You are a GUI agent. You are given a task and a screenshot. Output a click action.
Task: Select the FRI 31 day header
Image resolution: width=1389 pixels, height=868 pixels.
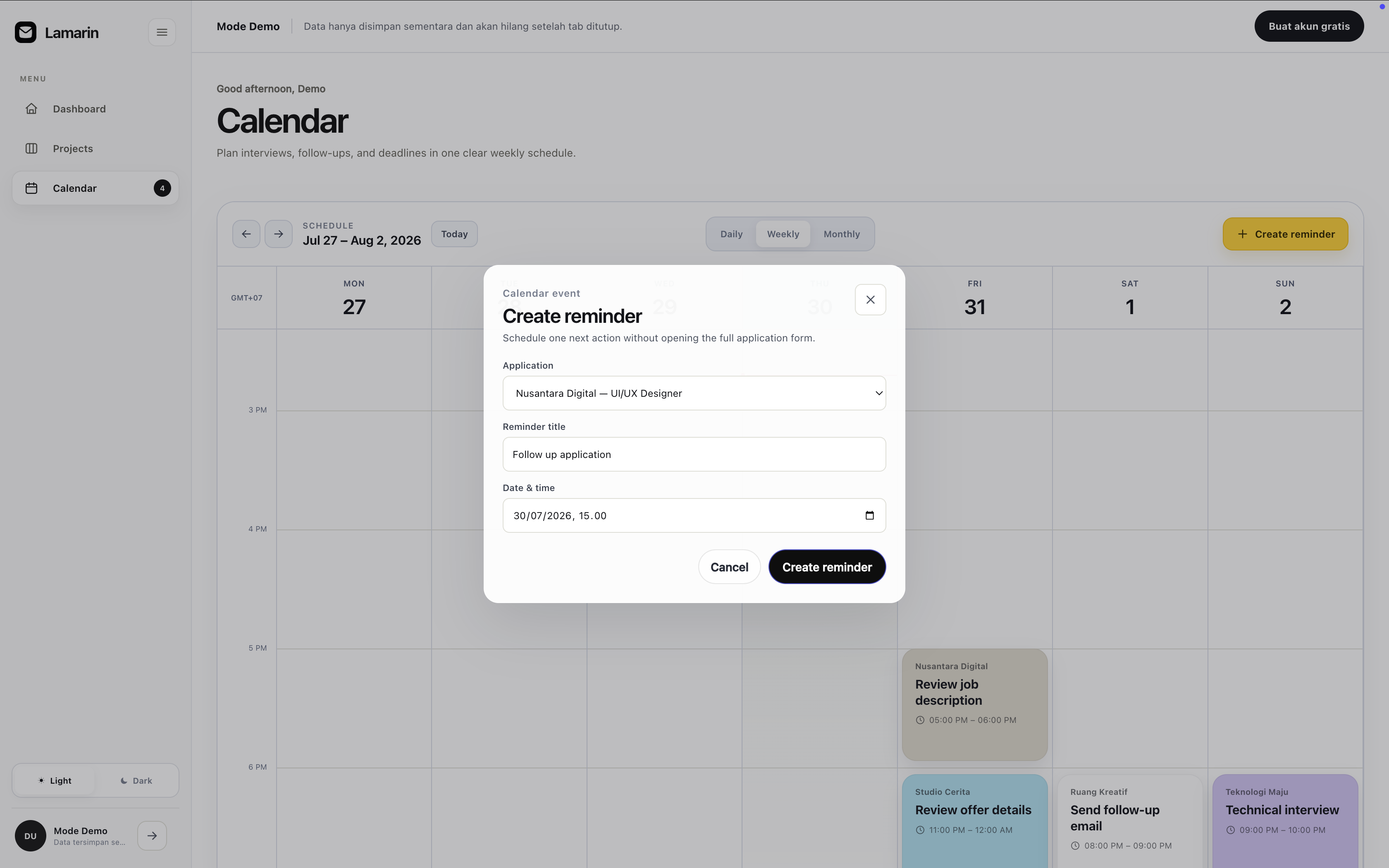975,298
